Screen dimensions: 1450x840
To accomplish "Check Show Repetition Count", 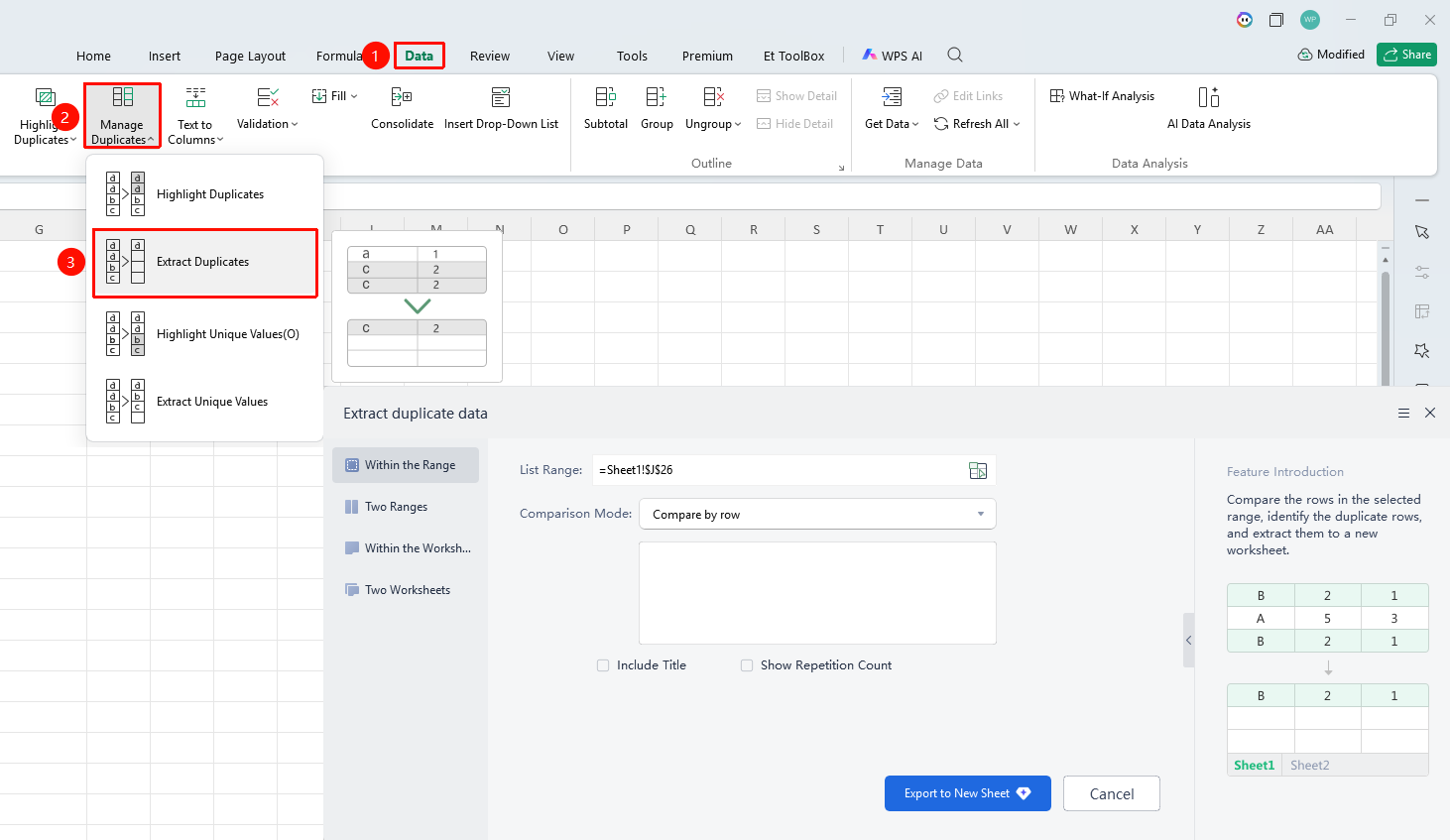I will coord(747,665).
